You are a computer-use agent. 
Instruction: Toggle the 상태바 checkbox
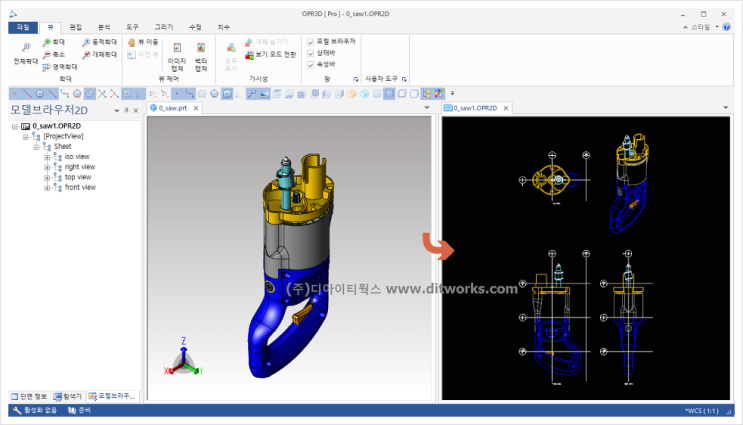(x=311, y=53)
